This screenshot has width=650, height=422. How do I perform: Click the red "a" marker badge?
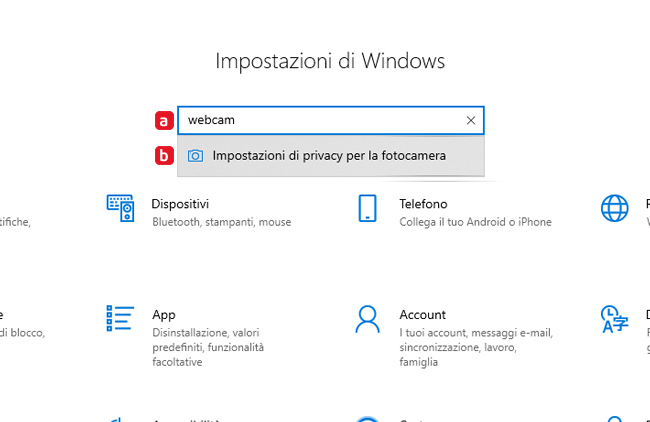tap(164, 121)
